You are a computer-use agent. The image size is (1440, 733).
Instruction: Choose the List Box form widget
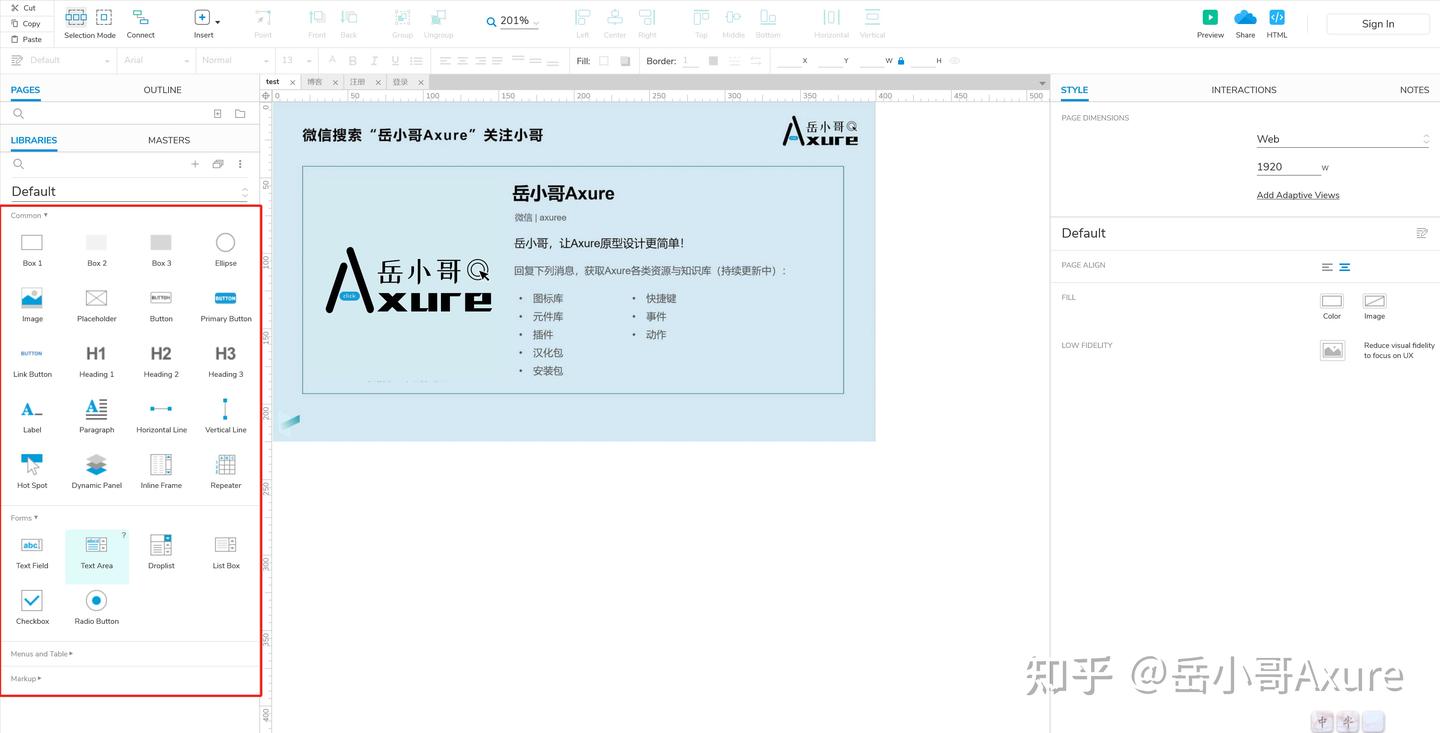(226, 552)
